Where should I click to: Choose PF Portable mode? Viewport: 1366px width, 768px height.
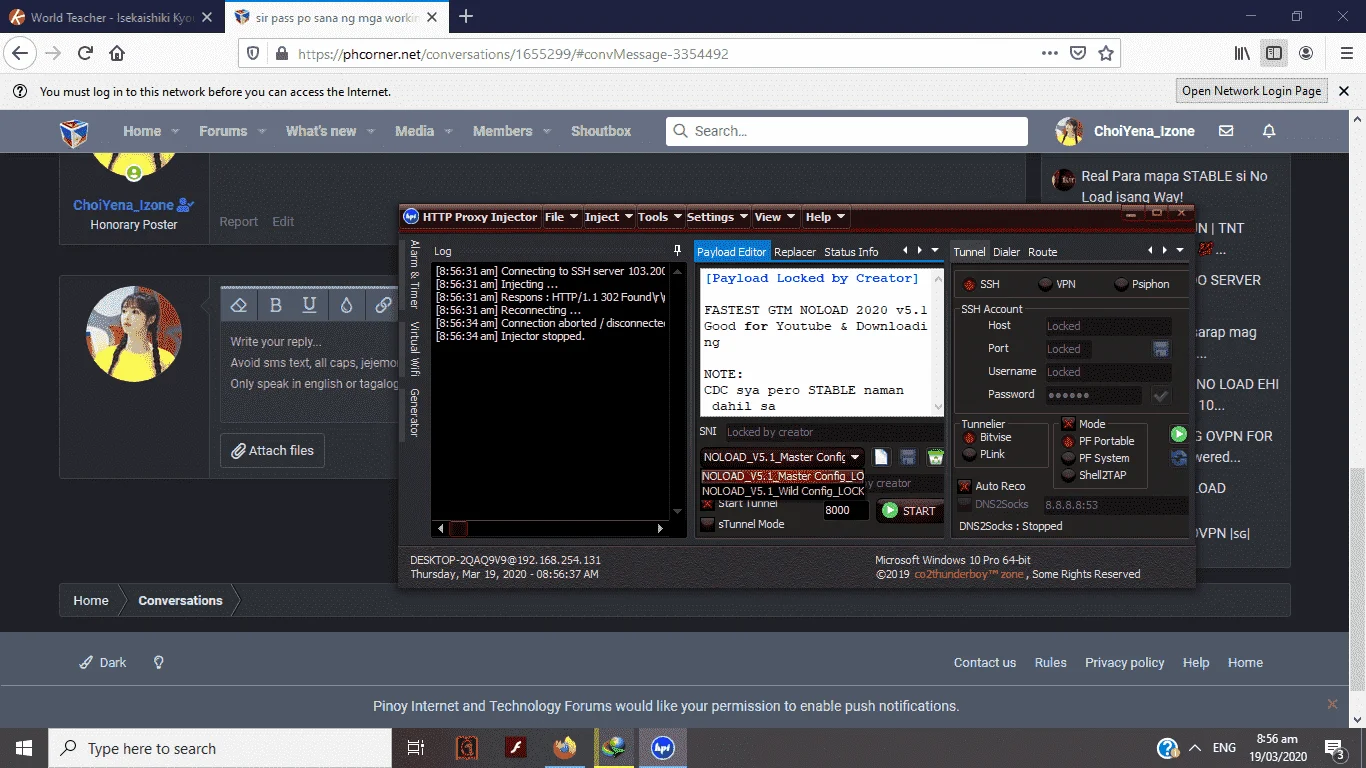1098,441
